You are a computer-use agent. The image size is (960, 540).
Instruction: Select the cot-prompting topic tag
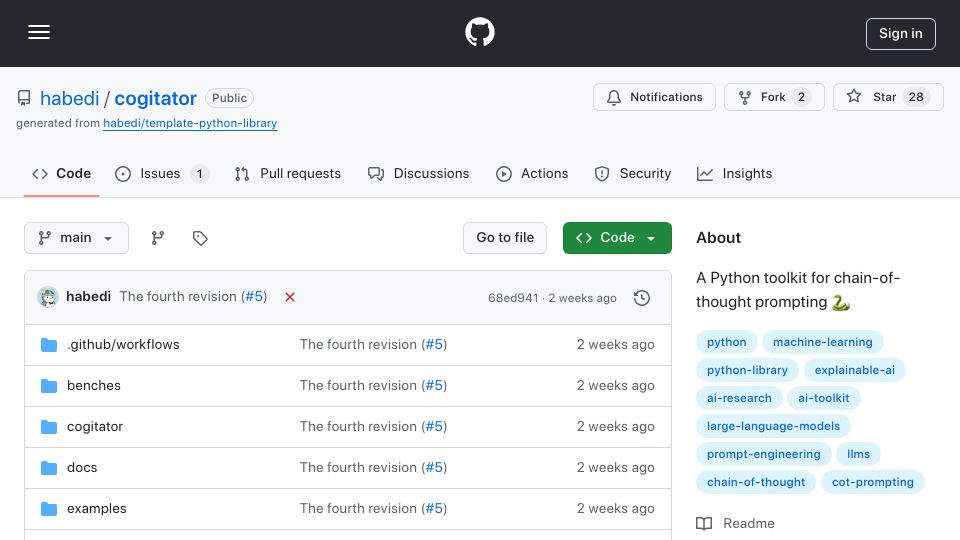pos(872,483)
